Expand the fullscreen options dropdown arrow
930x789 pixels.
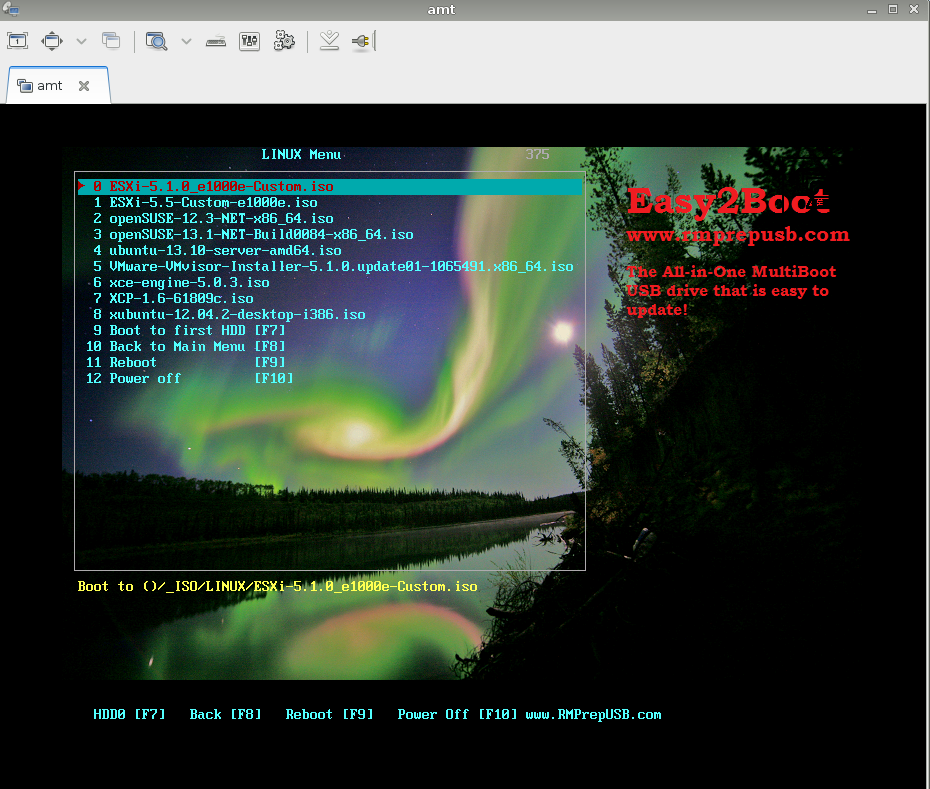tap(81, 41)
